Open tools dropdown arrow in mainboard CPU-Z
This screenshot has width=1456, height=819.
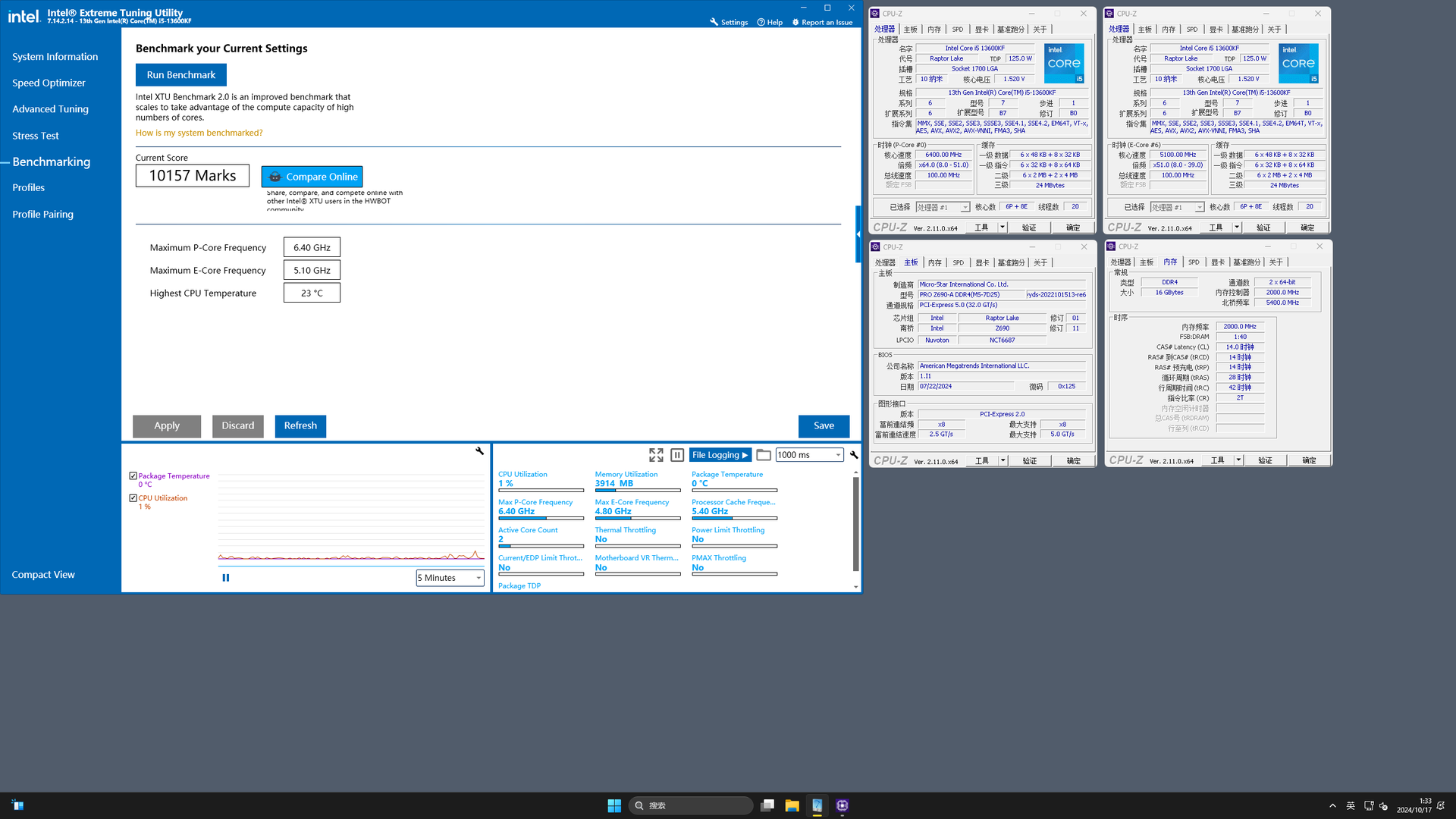[x=1003, y=461]
